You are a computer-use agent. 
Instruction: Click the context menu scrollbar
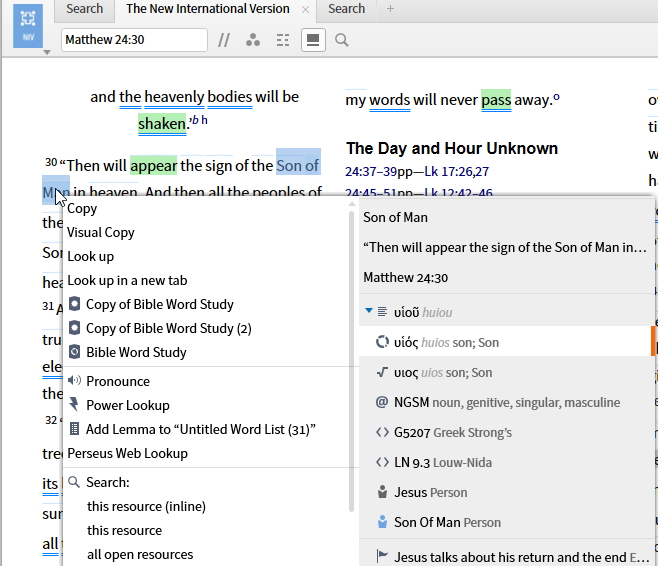tap(352, 361)
